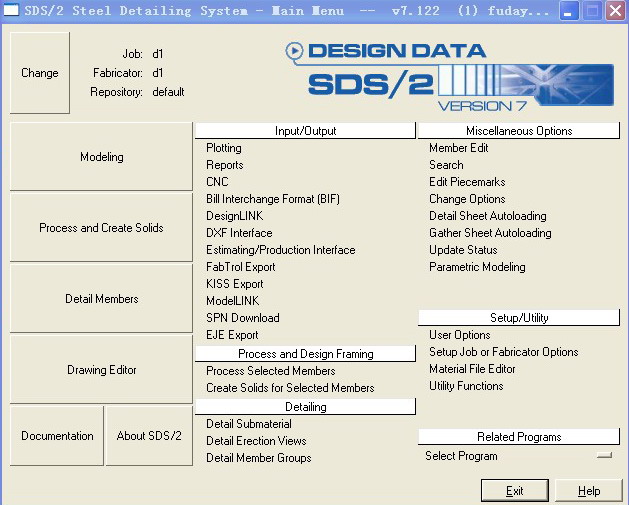The height and width of the screenshot is (505, 629).
Task: Select Setup Job or Fabricator Options
Action: 503,352
